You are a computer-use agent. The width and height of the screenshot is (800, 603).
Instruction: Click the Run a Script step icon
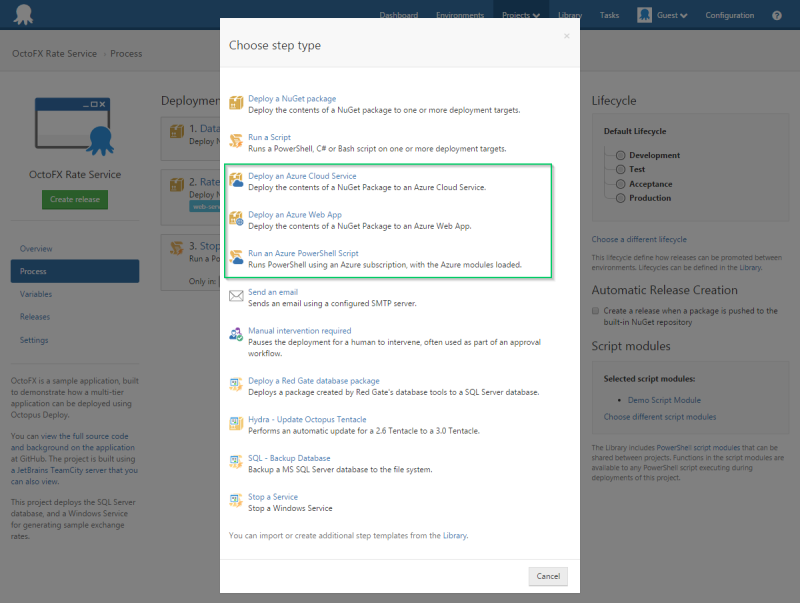(236, 138)
